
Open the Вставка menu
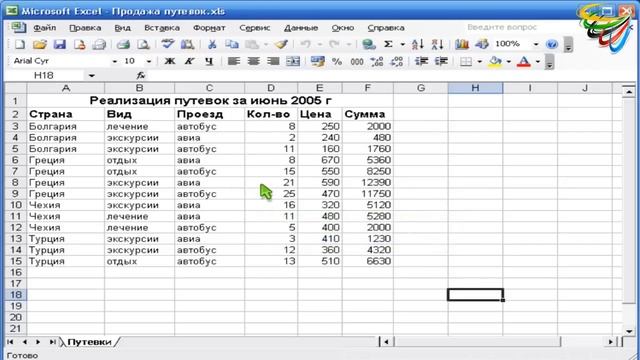point(162,28)
